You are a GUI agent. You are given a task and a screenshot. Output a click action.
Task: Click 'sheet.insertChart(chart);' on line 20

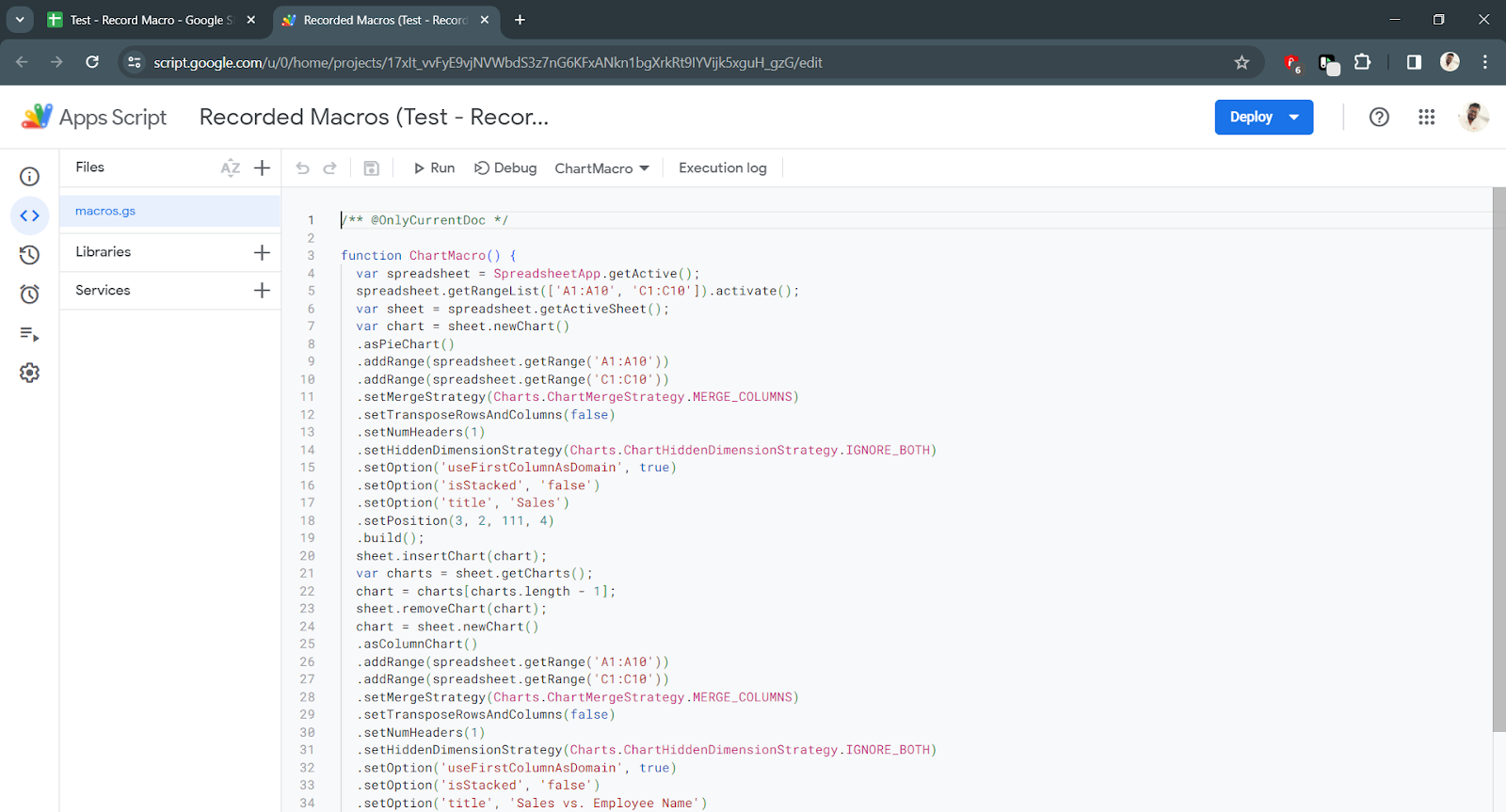point(451,556)
